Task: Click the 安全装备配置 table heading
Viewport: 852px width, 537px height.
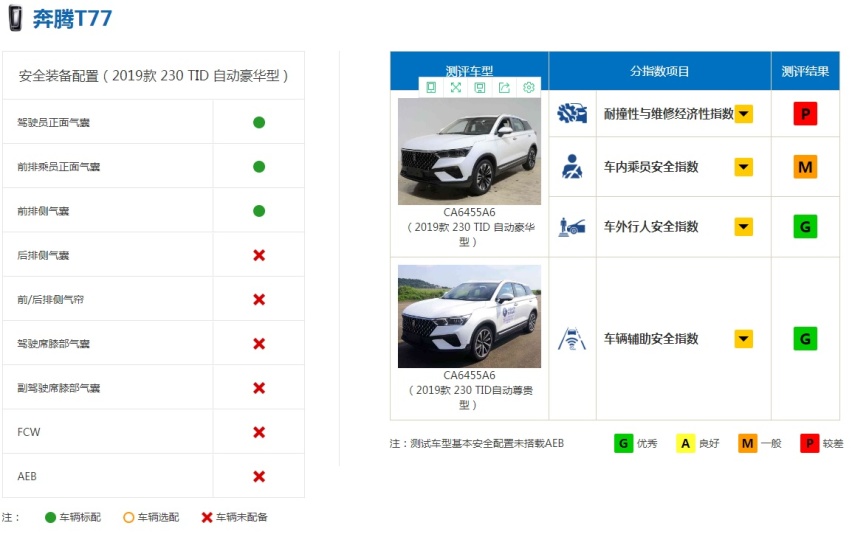Action: [x=153, y=76]
